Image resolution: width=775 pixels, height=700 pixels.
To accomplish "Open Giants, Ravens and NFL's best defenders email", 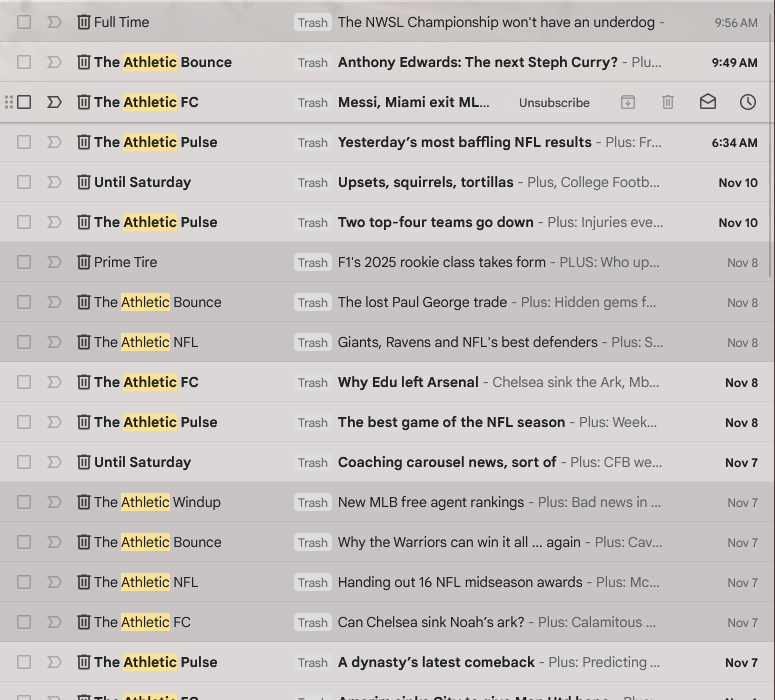I will (468, 342).
